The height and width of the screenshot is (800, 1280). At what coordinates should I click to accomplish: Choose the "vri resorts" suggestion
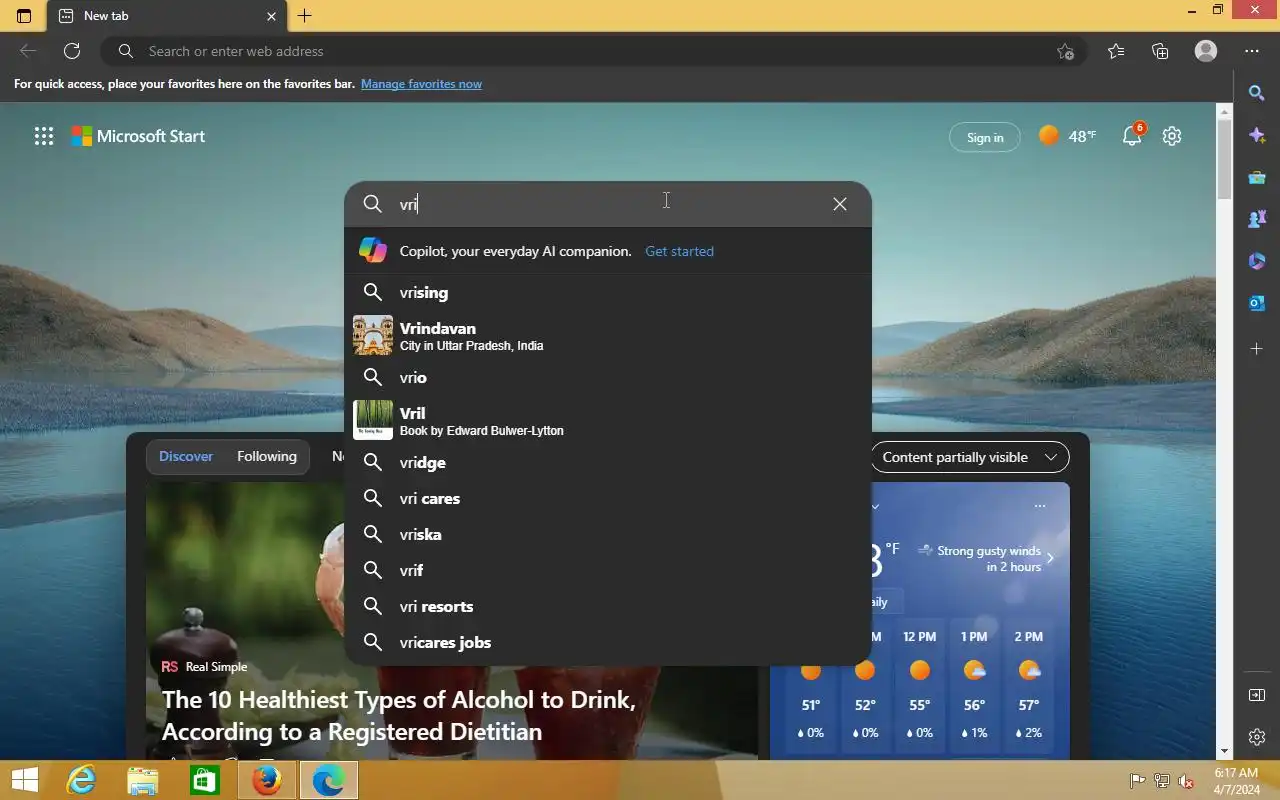[608, 606]
